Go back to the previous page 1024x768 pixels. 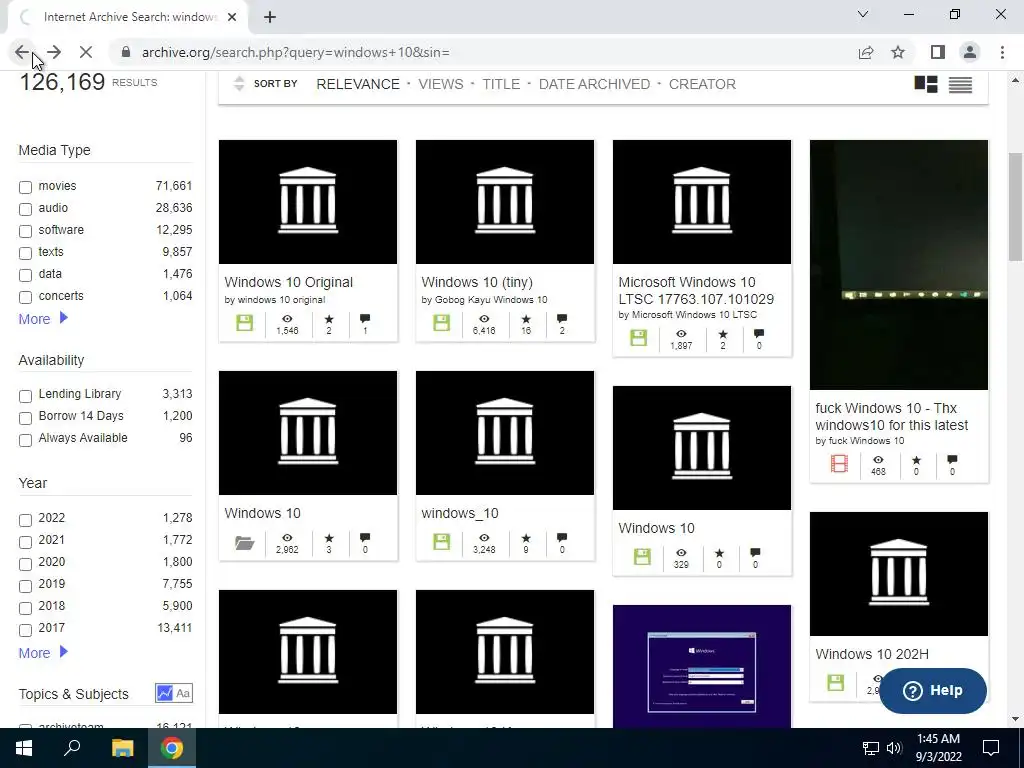[22, 52]
